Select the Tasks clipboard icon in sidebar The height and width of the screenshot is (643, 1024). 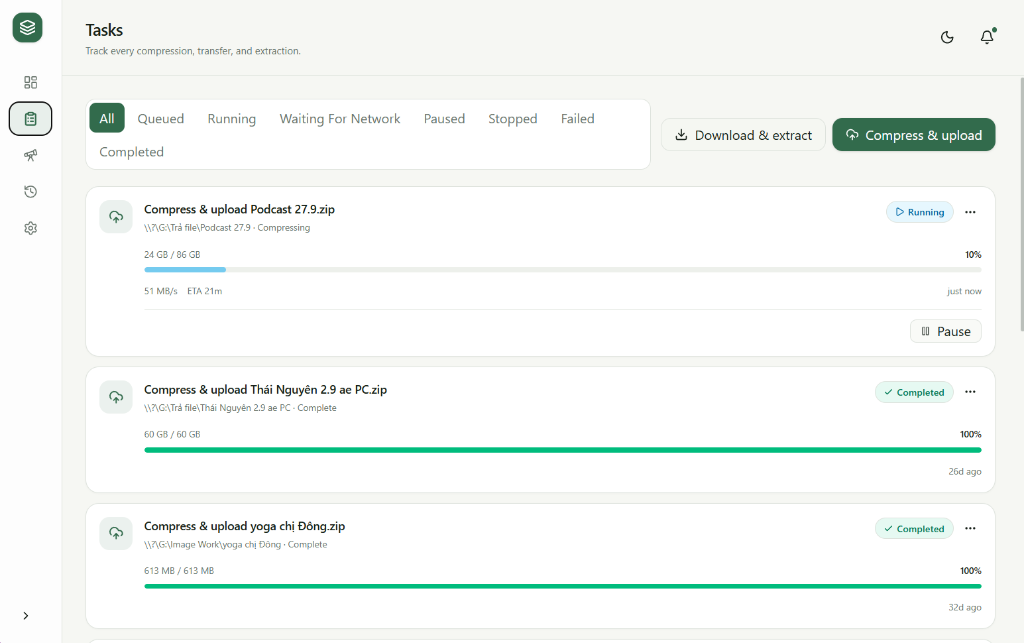tap(30, 119)
